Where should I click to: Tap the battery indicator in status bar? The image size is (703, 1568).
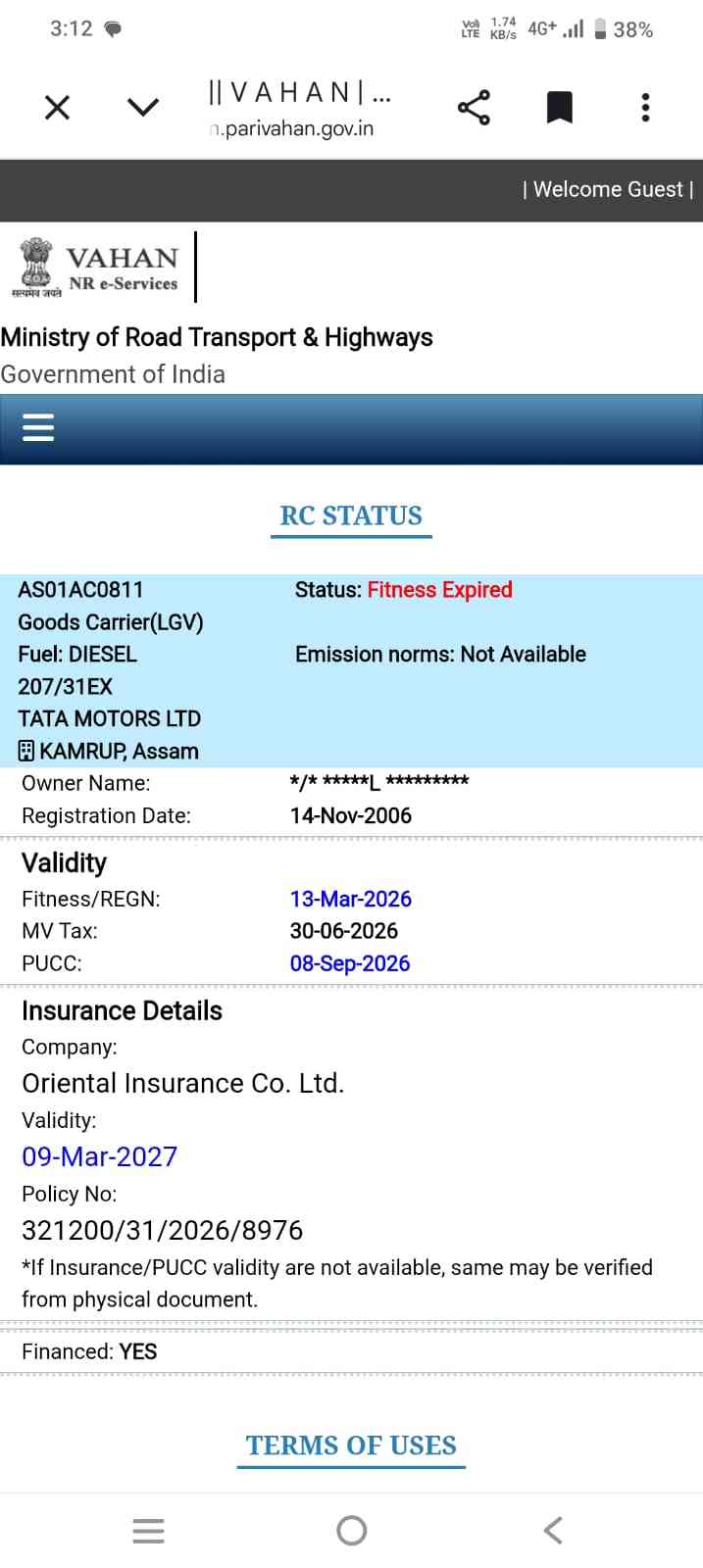pos(601,29)
